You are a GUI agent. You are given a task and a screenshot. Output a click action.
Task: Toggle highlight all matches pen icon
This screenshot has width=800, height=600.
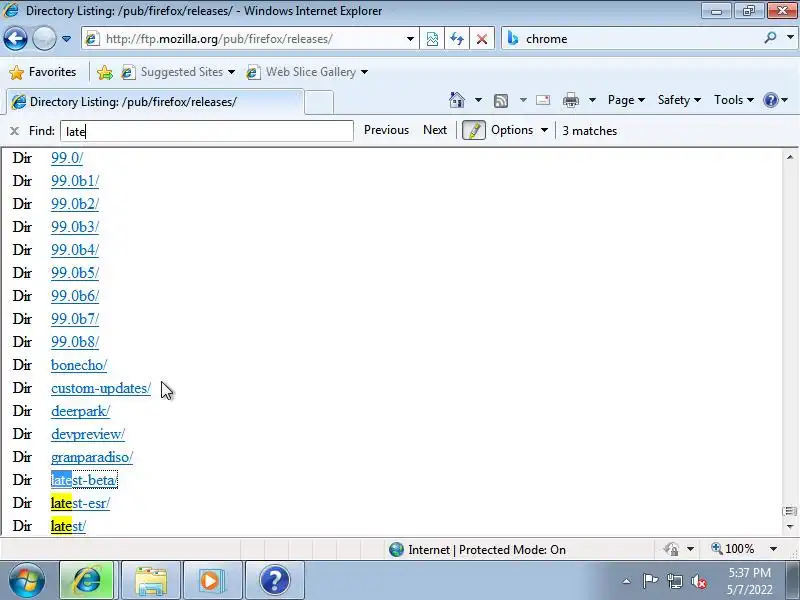click(473, 131)
